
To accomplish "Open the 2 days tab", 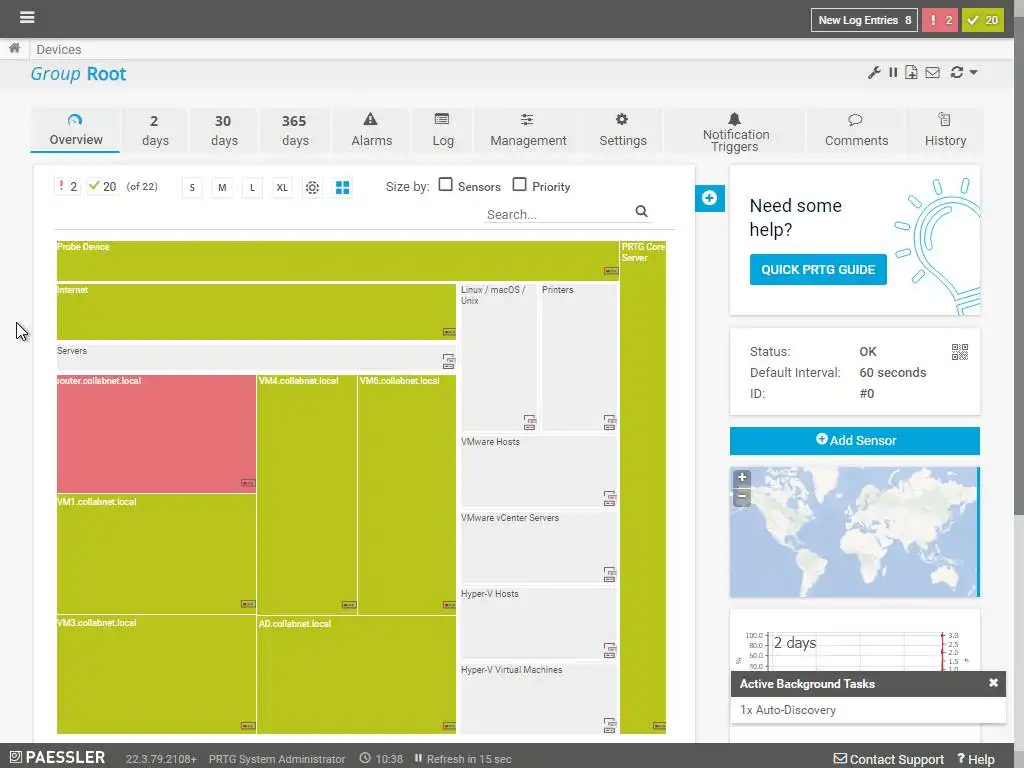I will pos(155,131).
